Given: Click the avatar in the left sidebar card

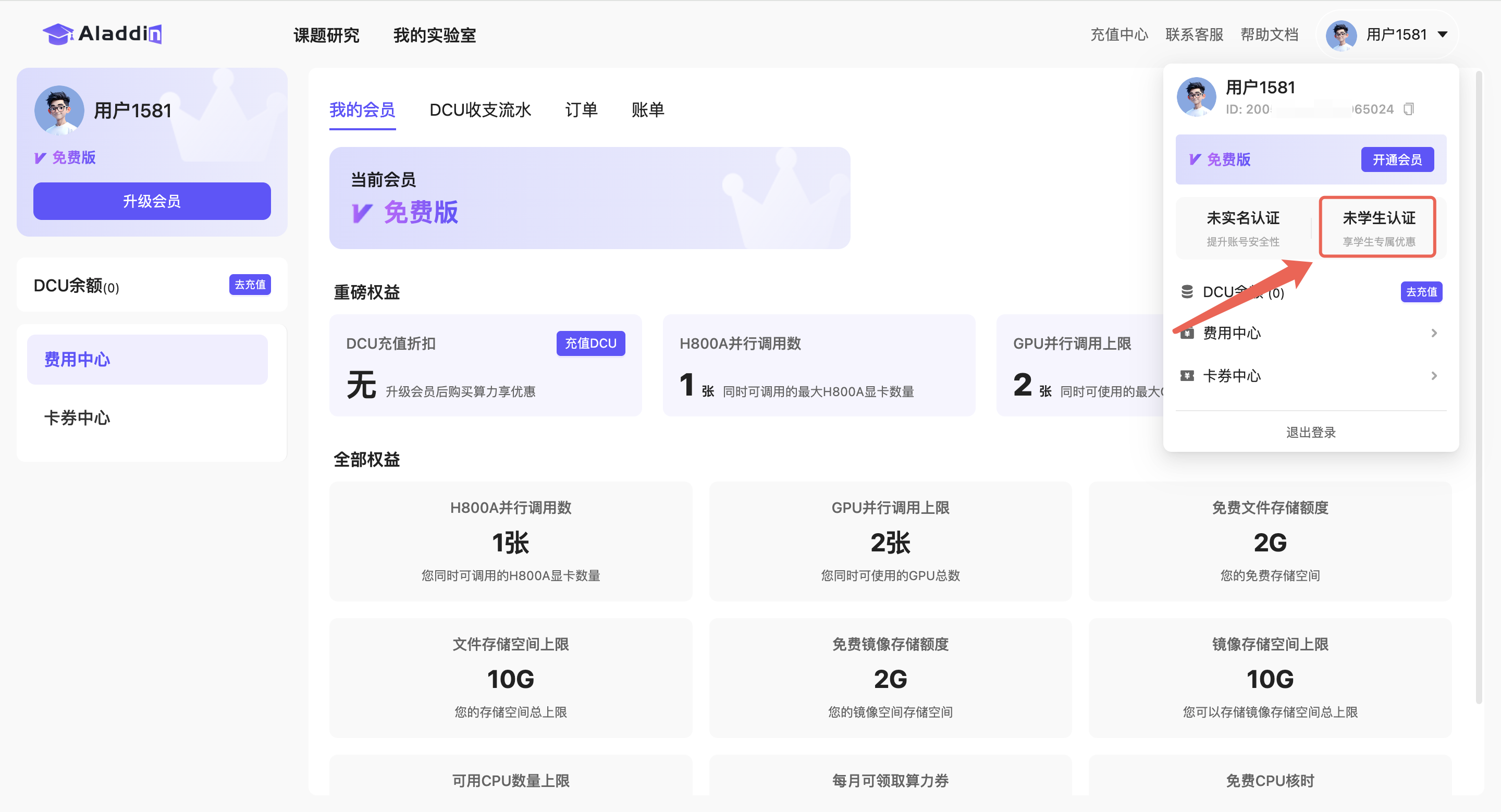Looking at the screenshot, I should pyautogui.click(x=59, y=110).
